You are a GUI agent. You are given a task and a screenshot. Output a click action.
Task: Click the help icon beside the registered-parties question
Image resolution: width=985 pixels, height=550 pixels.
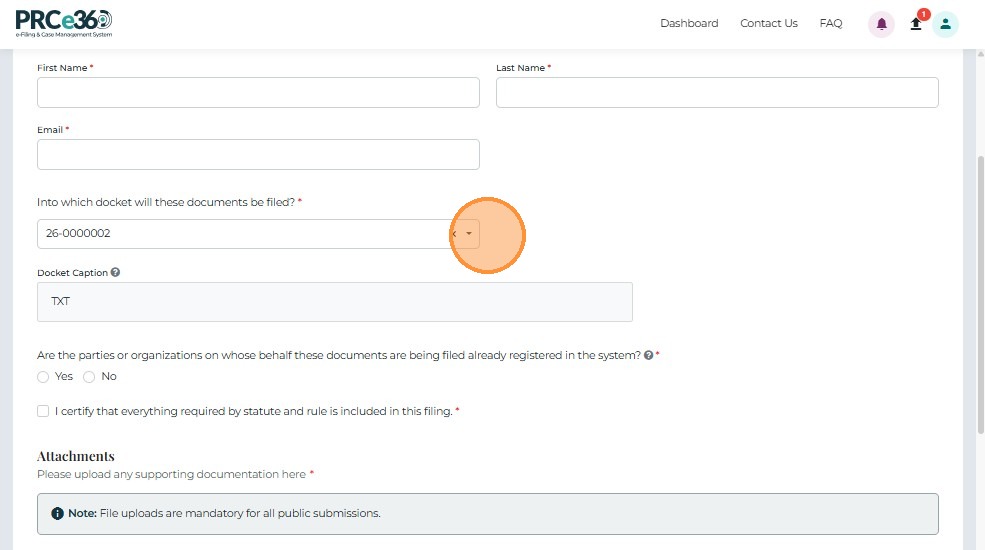(x=649, y=355)
